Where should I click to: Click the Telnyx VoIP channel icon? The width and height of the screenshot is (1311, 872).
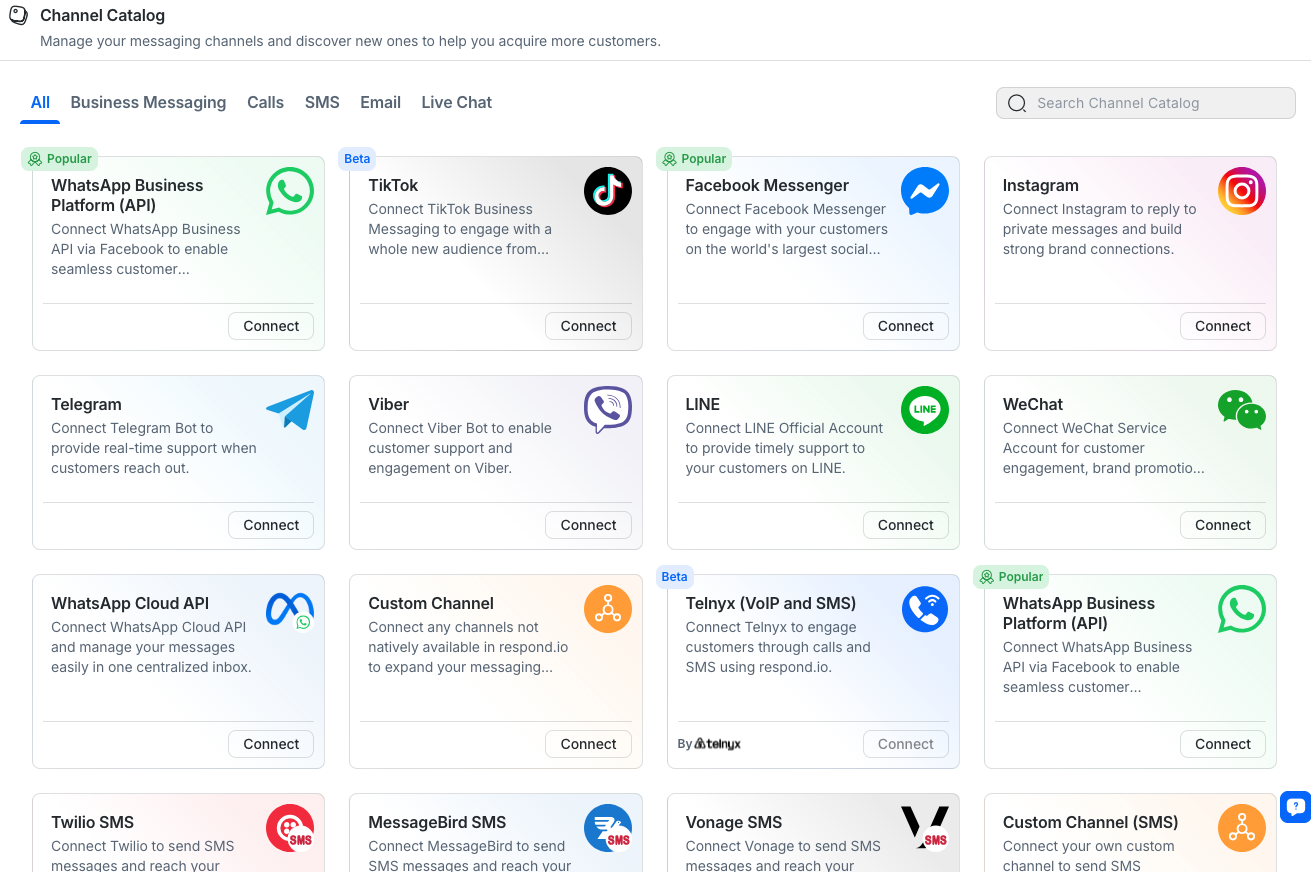[x=924, y=609]
